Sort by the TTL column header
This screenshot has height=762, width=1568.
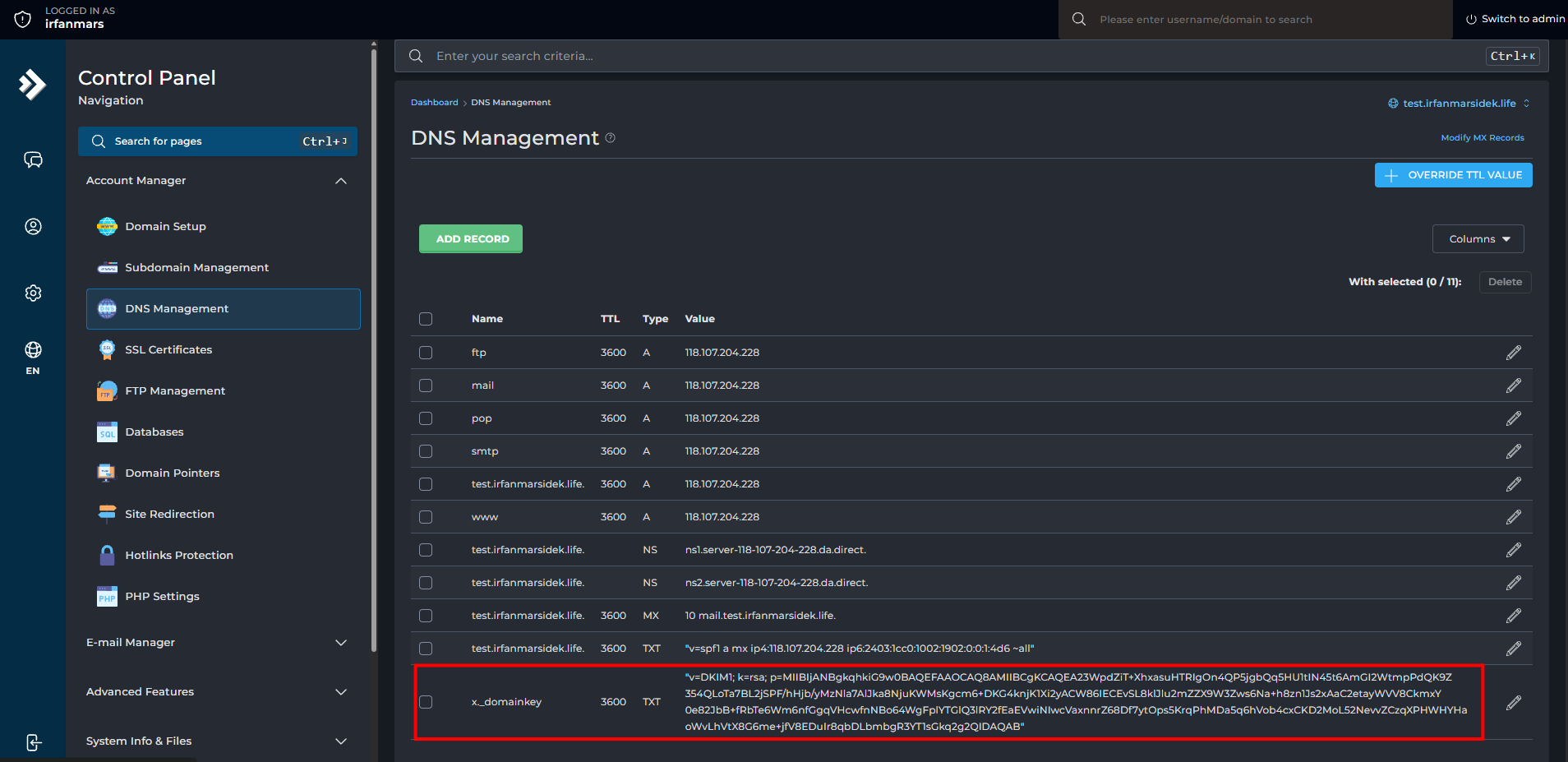(610, 319)
